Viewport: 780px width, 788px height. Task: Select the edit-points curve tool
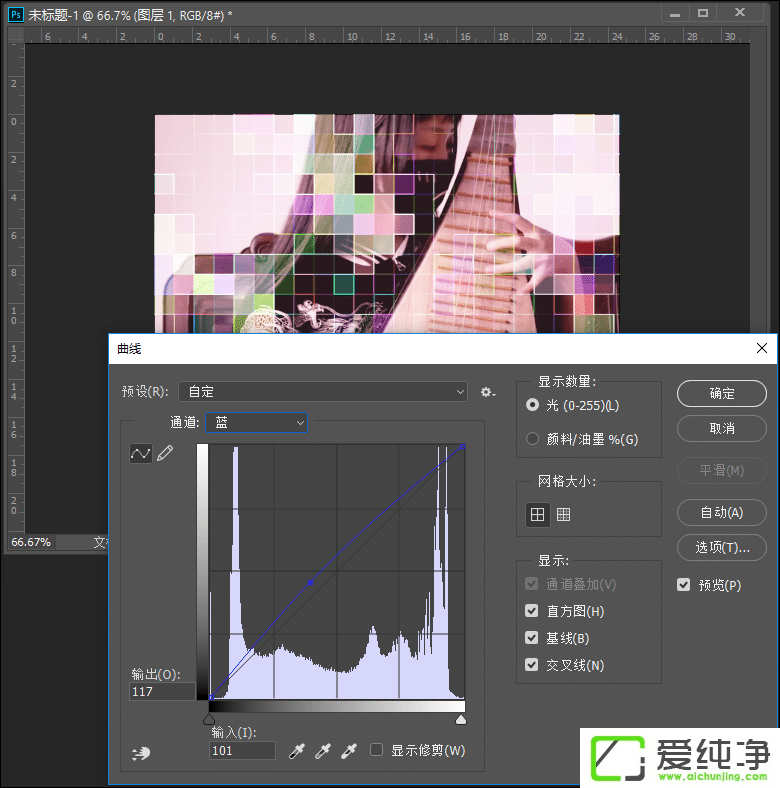140,454
